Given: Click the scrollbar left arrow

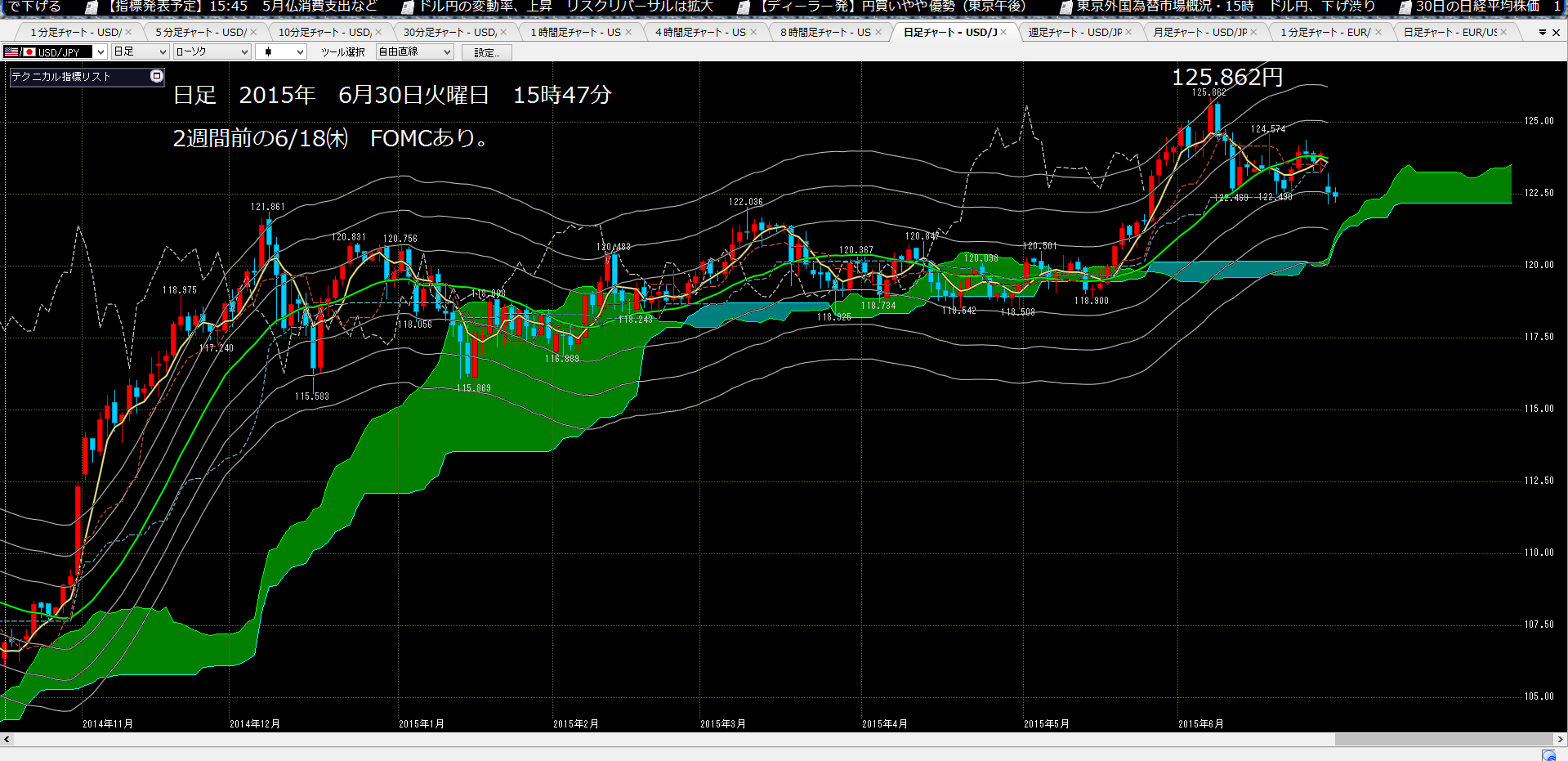Looking at the screenshot, I should 7,739.
